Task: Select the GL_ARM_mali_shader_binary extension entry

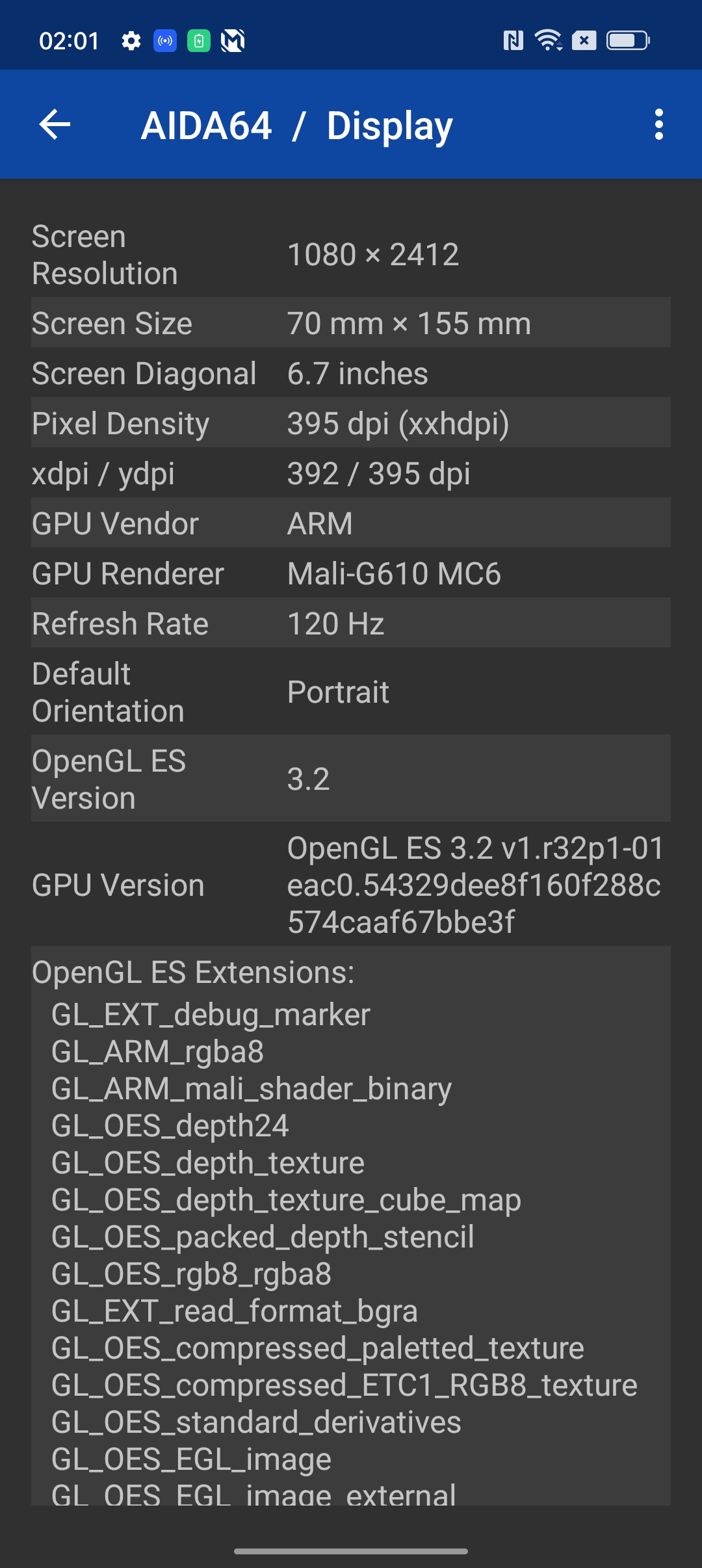Action: pyautogui.click(x=252, y=1089)
